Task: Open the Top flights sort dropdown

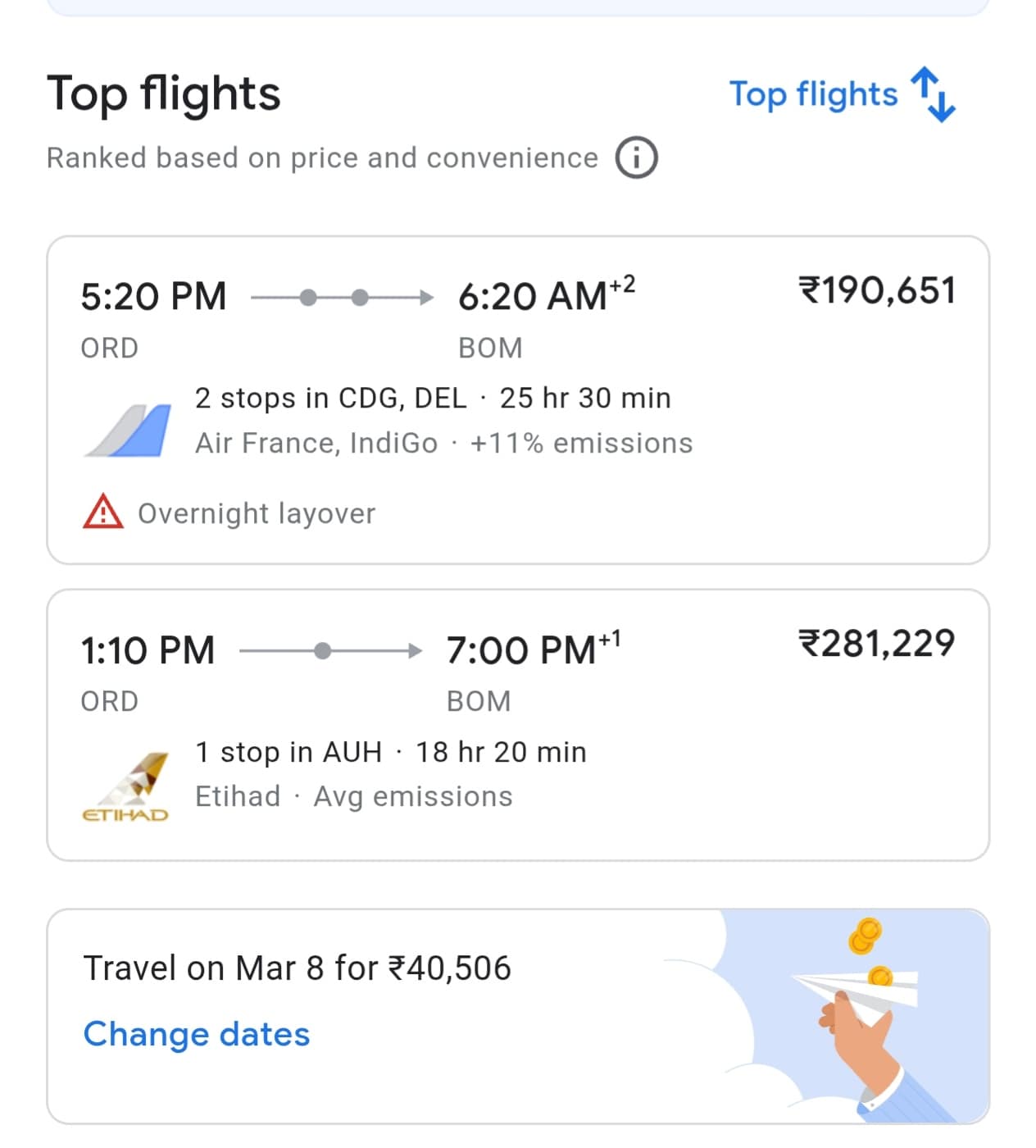Action: point(813,94)
